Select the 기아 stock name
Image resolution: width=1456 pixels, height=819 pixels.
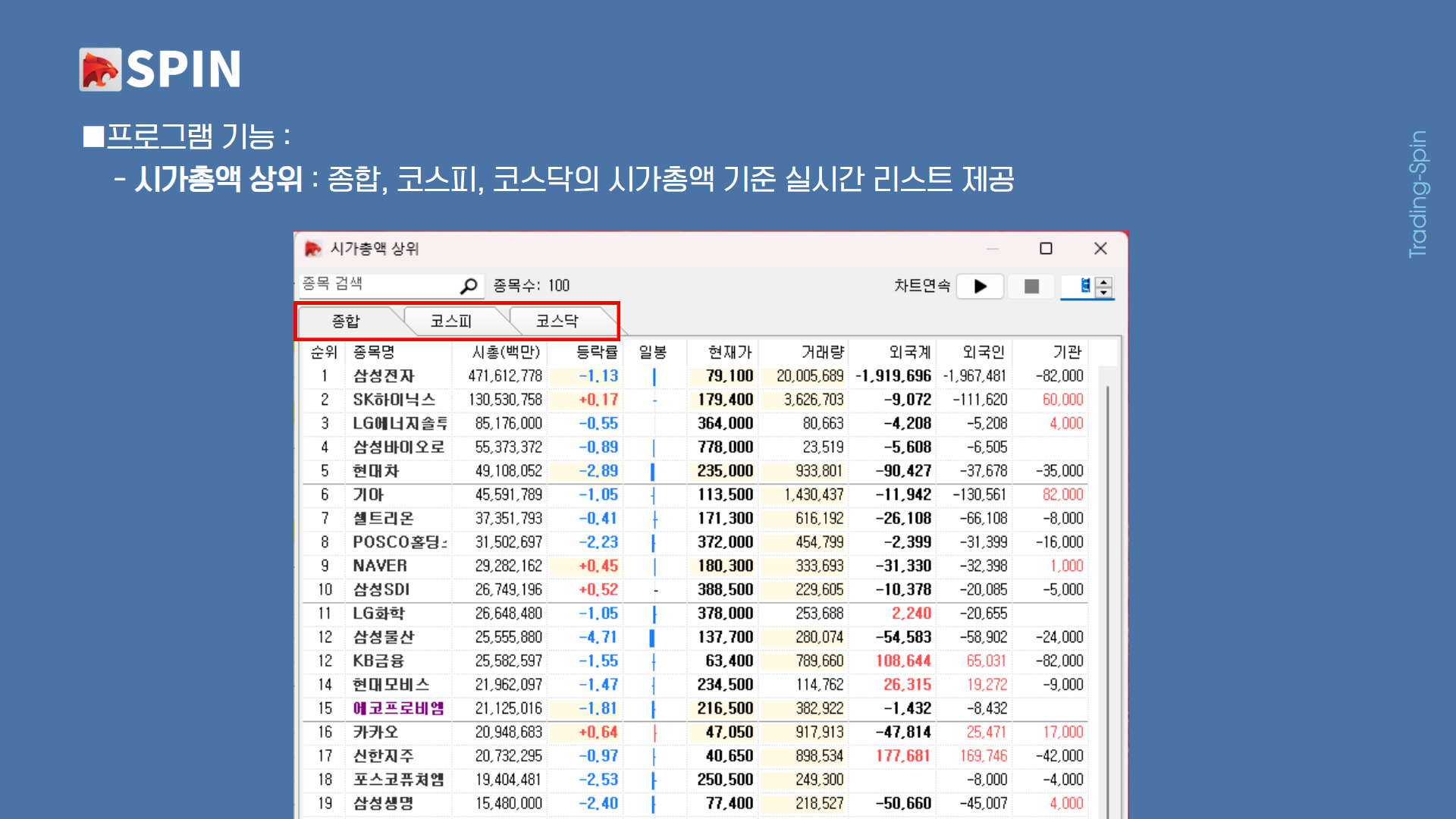tap(369, 494)
